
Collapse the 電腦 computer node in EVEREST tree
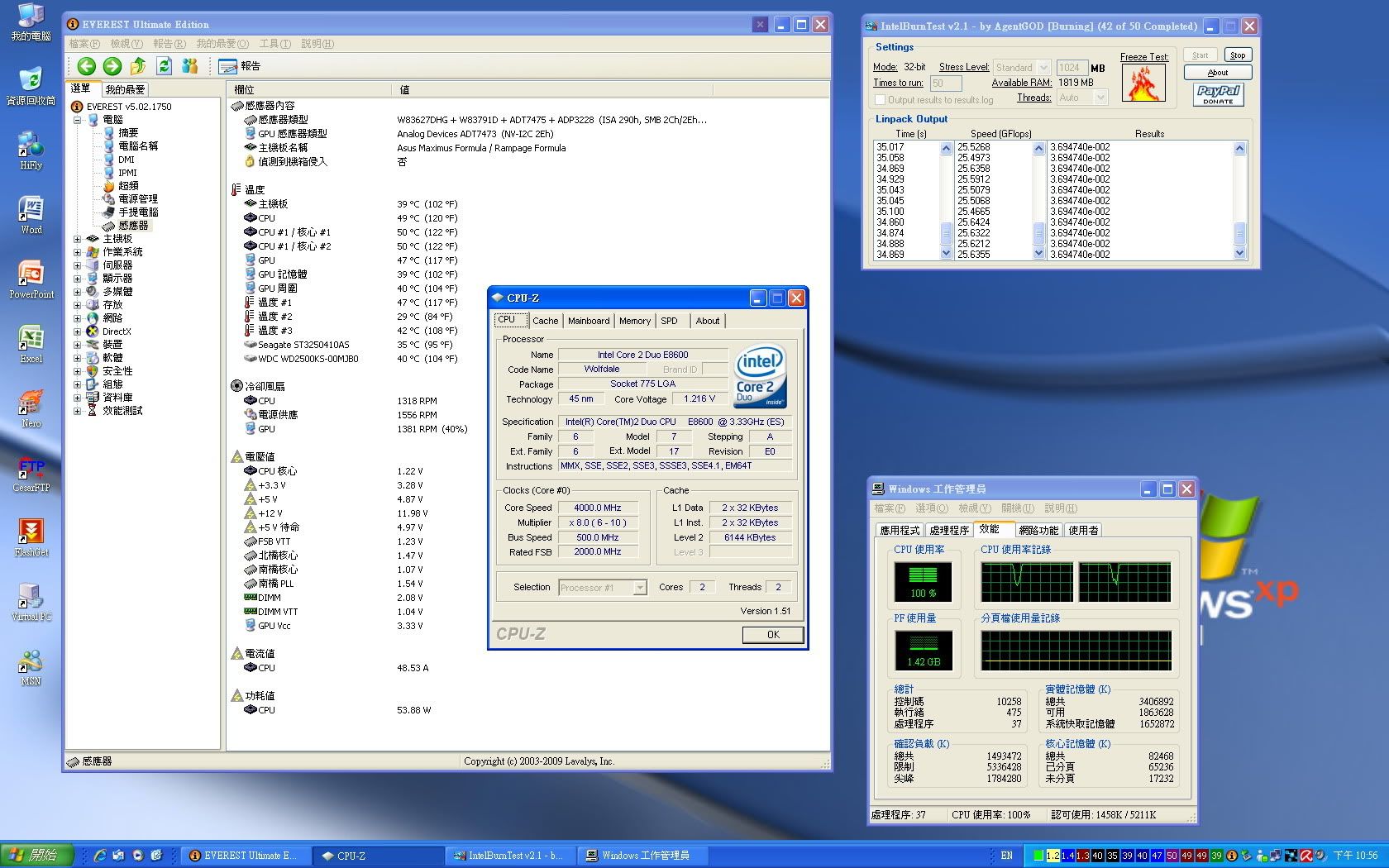click(78, 120)
